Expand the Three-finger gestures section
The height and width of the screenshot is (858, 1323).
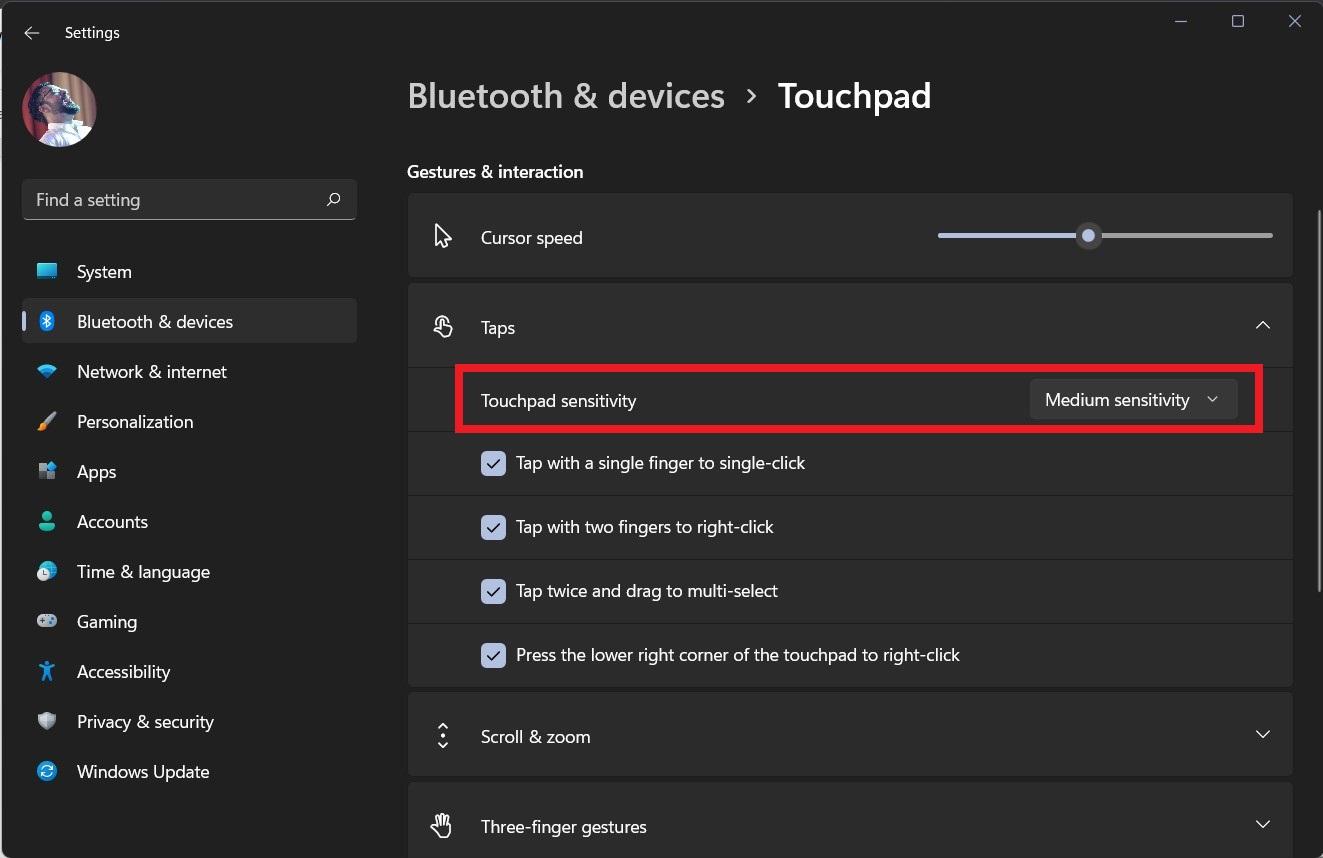click(1262, 825)
